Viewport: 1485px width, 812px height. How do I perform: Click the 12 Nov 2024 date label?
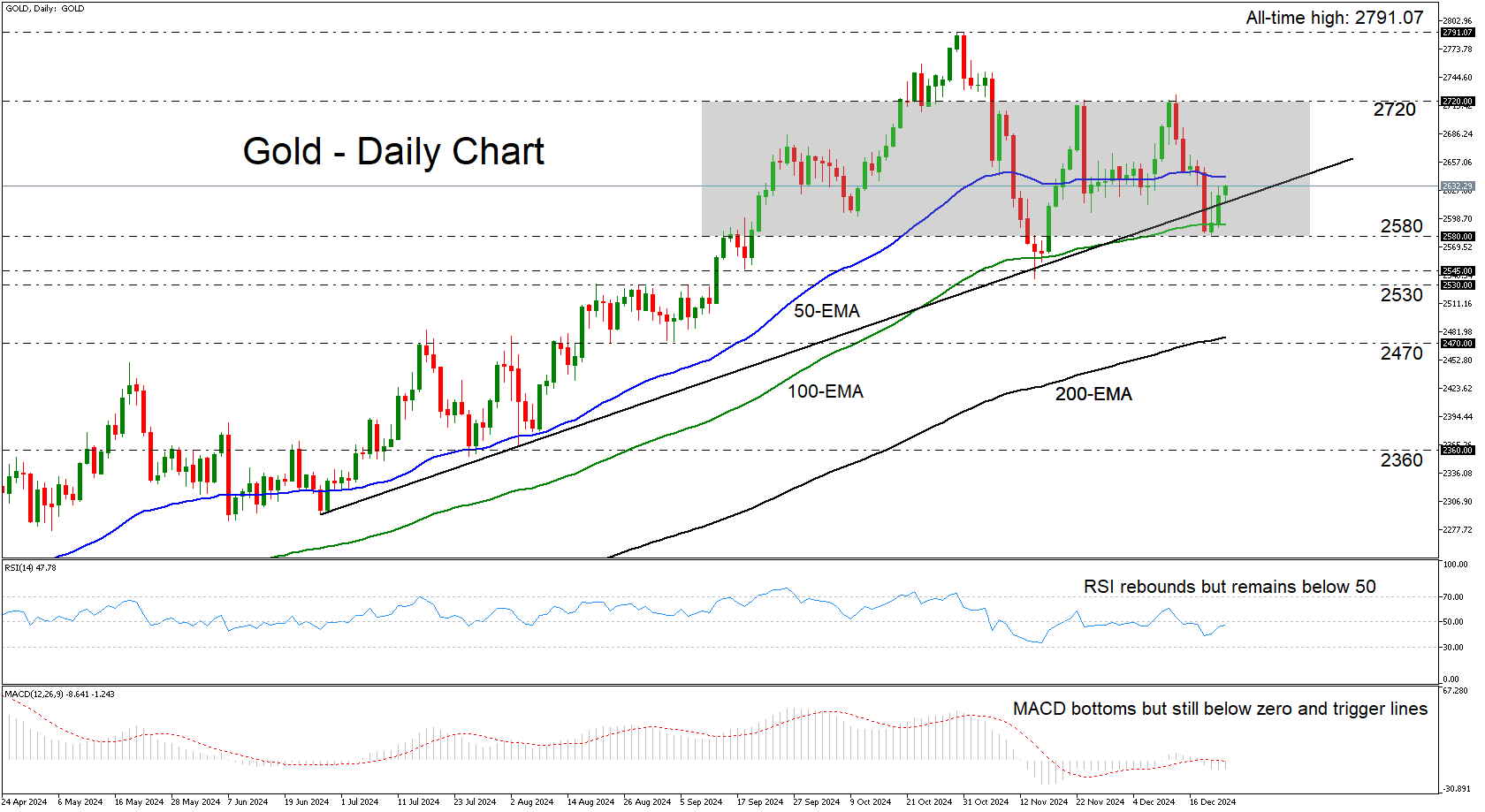click(x=1043, y=802)
